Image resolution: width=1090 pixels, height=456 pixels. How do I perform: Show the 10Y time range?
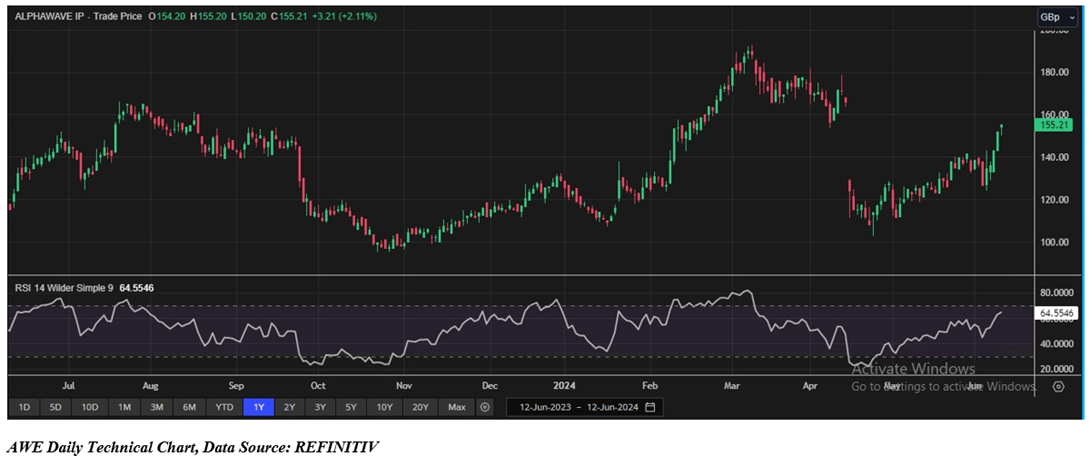pos(384,407)
